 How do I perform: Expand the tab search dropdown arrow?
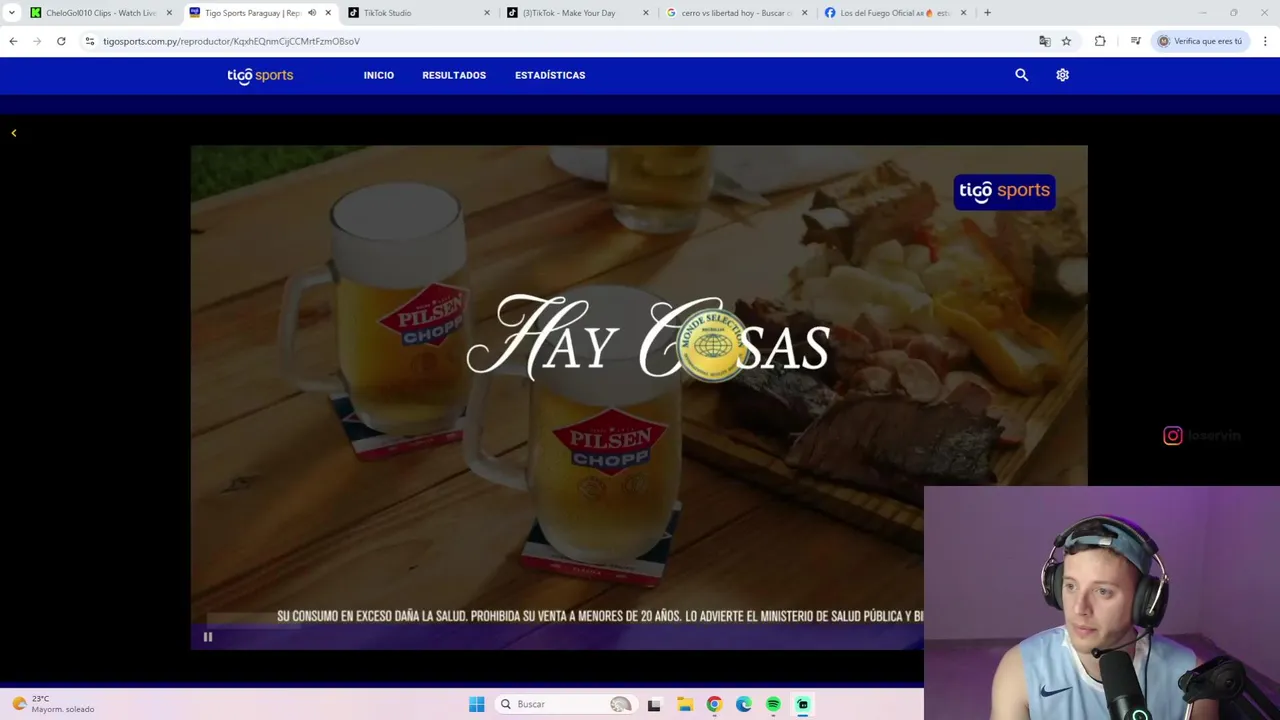[x=12, y=13]
